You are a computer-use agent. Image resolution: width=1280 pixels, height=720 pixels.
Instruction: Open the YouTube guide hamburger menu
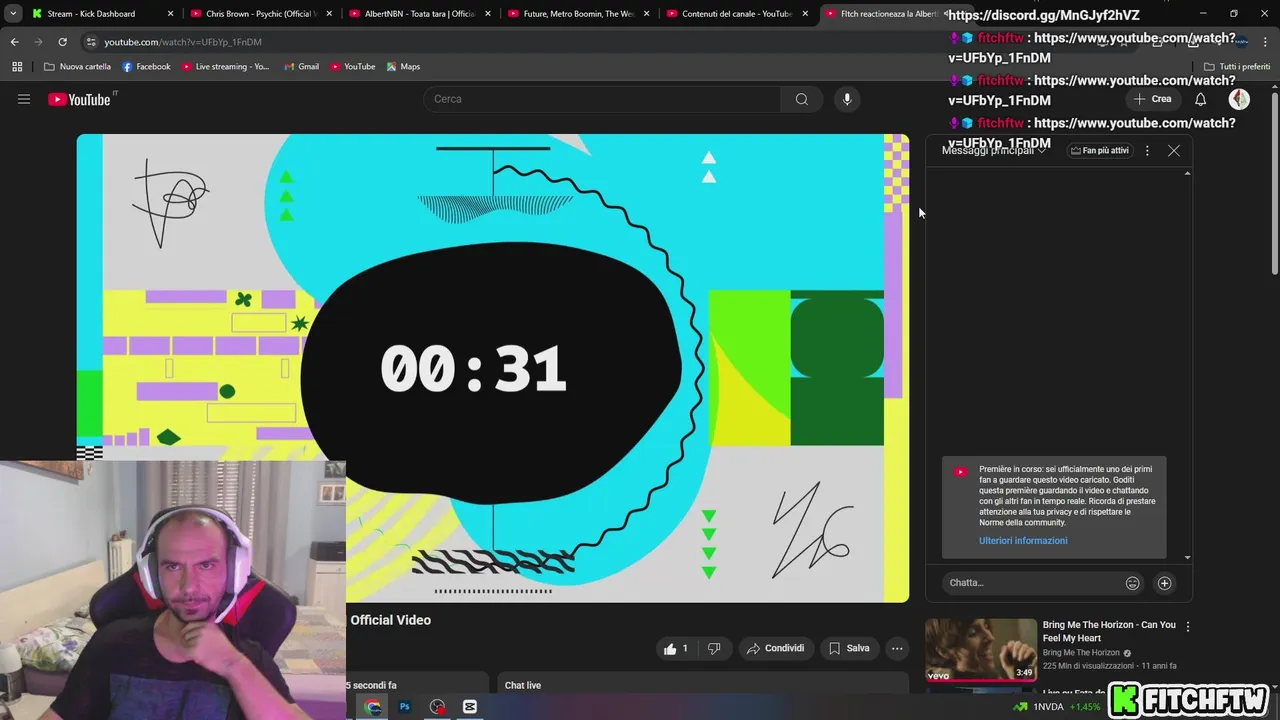tap(24, 99)
